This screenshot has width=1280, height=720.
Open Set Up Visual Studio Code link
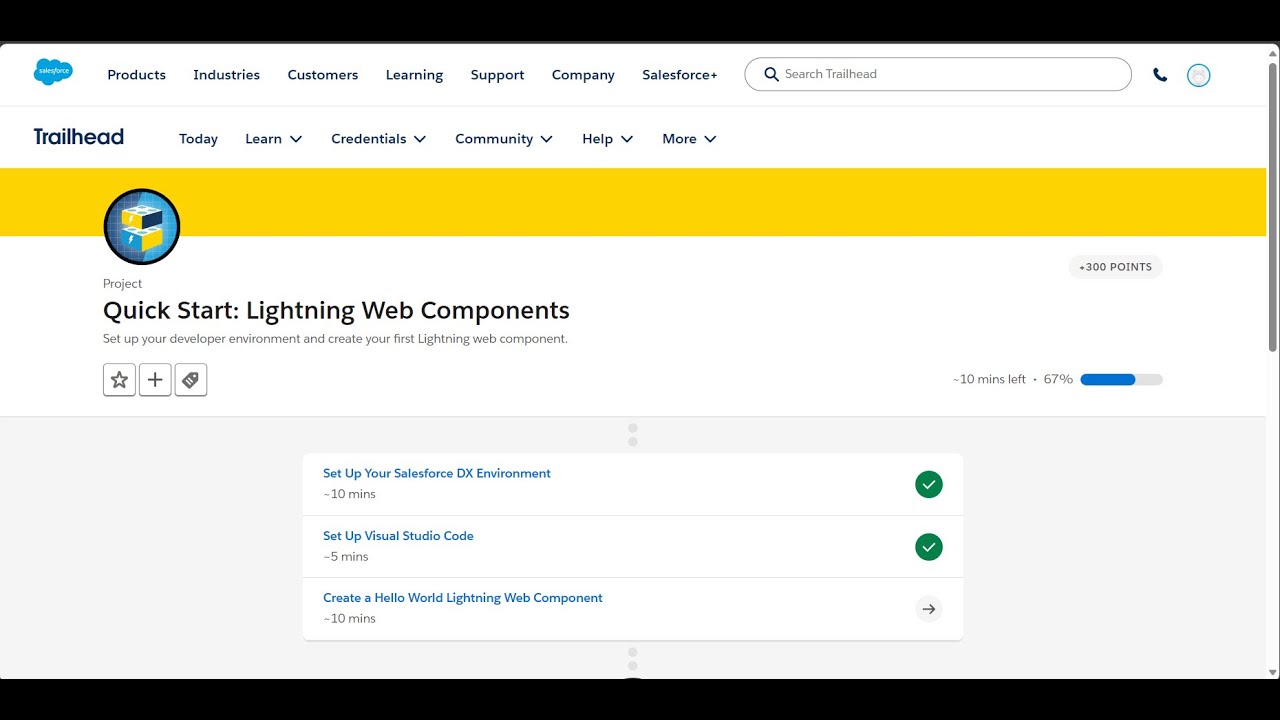click(398, 536)
